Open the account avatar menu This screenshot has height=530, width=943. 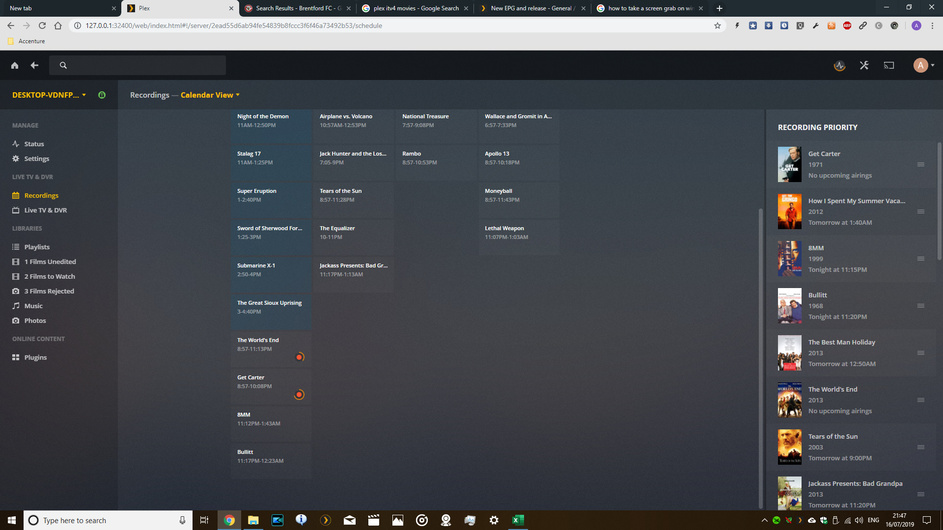(923, 65)
